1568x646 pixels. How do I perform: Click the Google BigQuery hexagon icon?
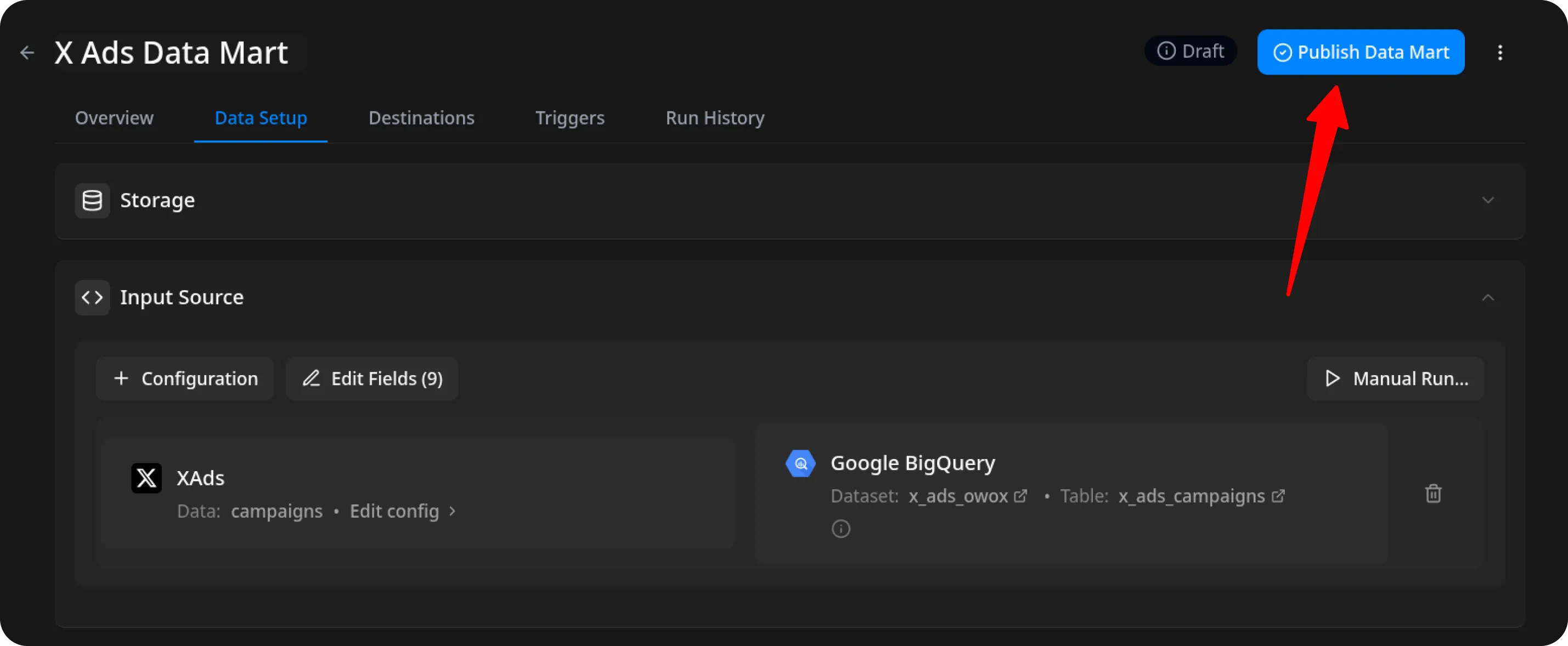(800, 463)
